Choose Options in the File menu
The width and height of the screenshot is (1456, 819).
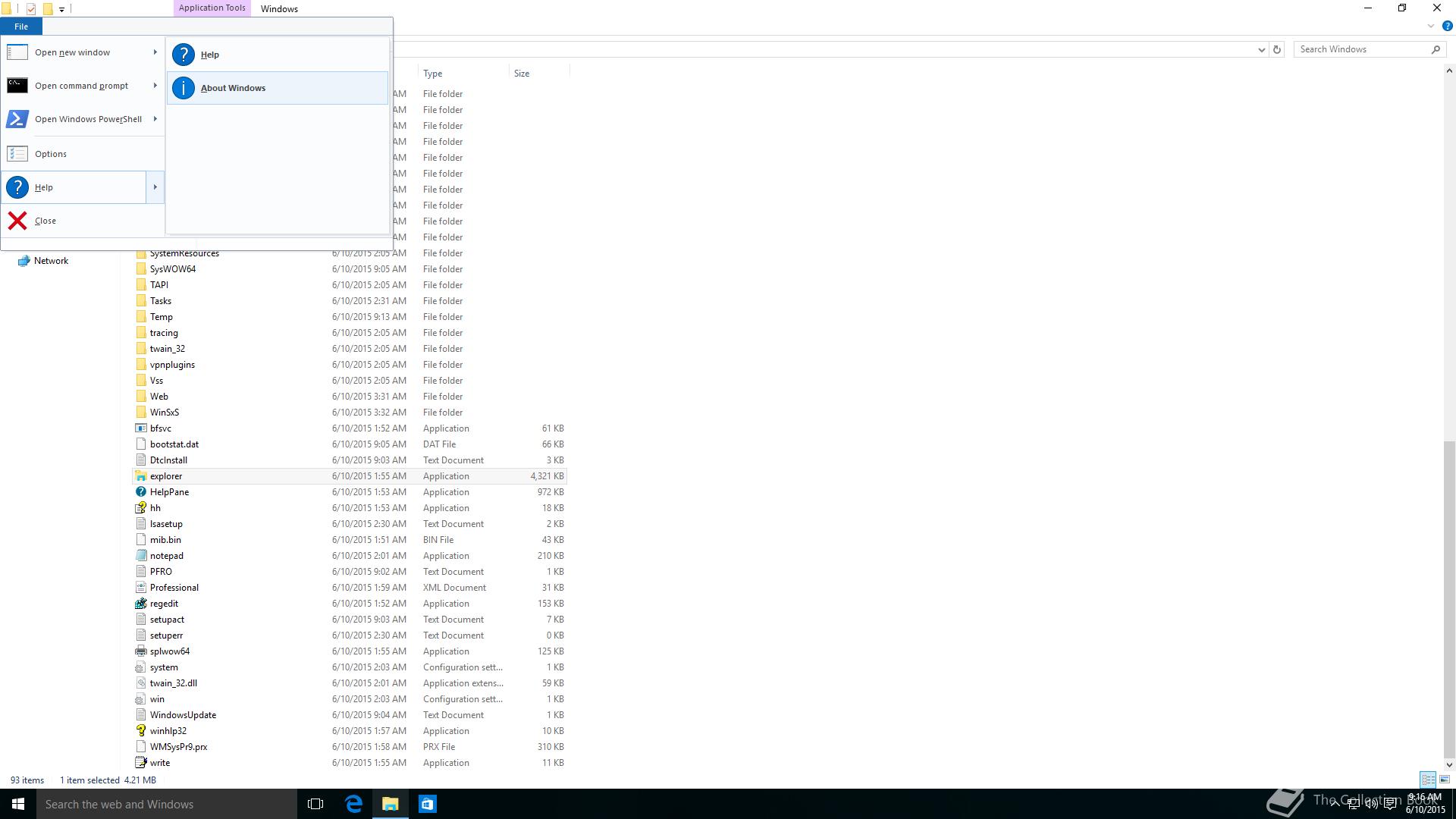coord(83,154)
